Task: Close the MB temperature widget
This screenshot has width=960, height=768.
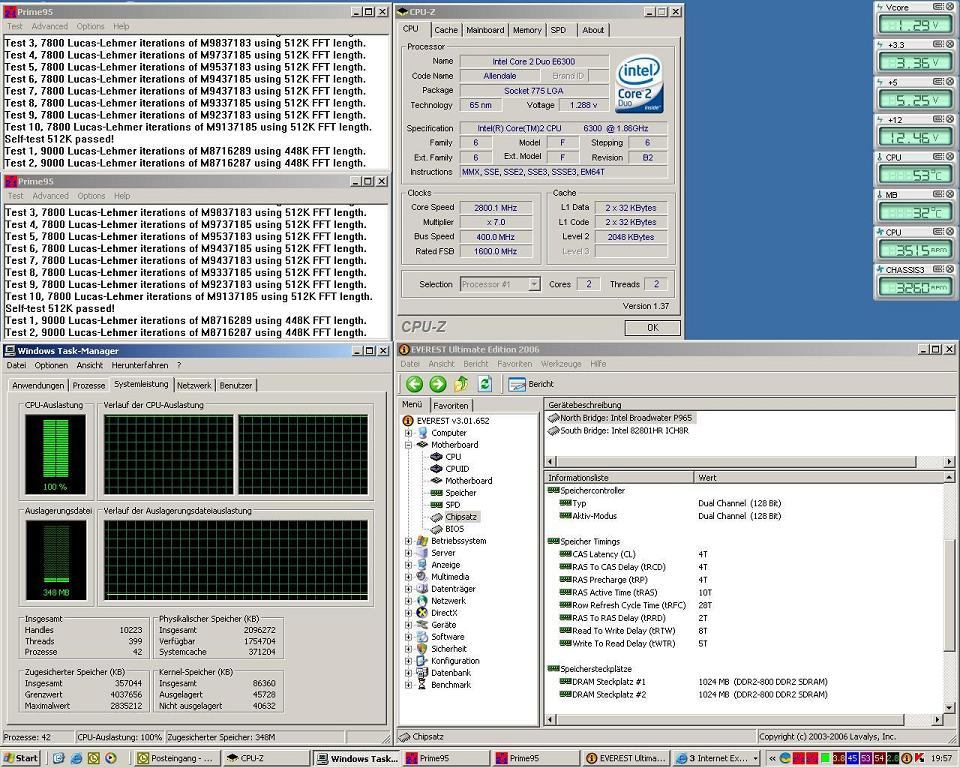Action: point(950,194)
